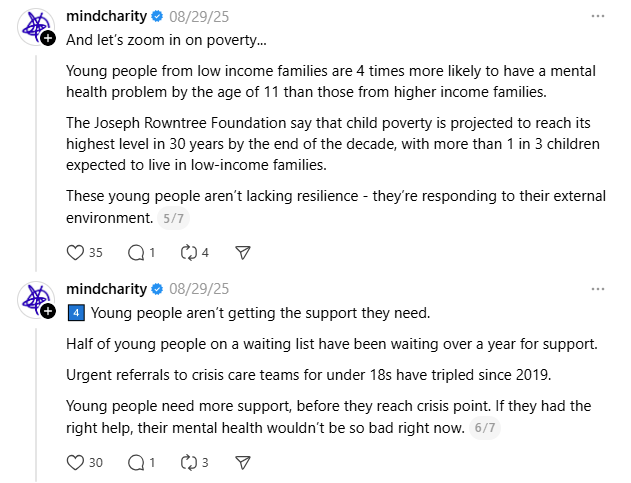Open more options menu on first post
This screenshot has height=483, width=631.
[x=598, y=16]
